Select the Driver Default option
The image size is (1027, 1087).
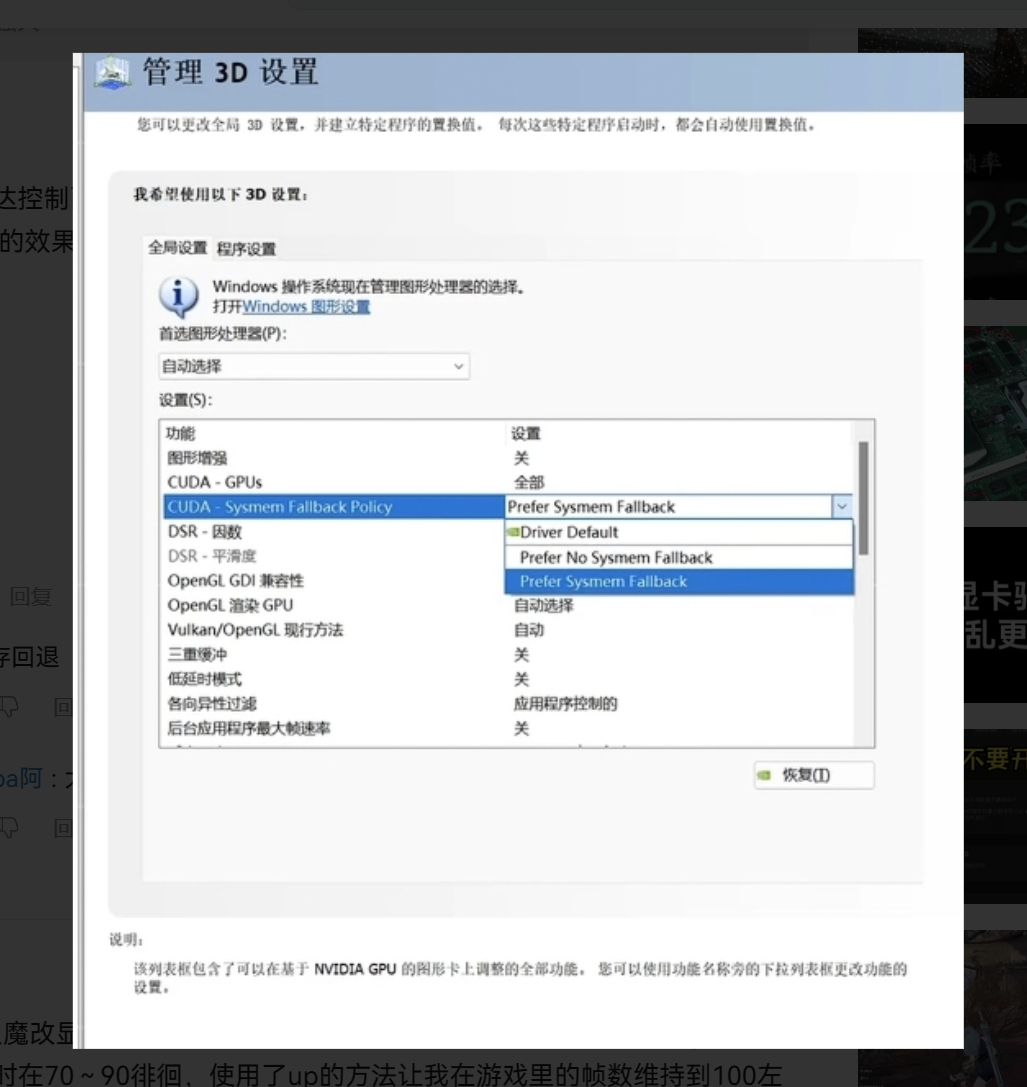[x=567, y=534]
